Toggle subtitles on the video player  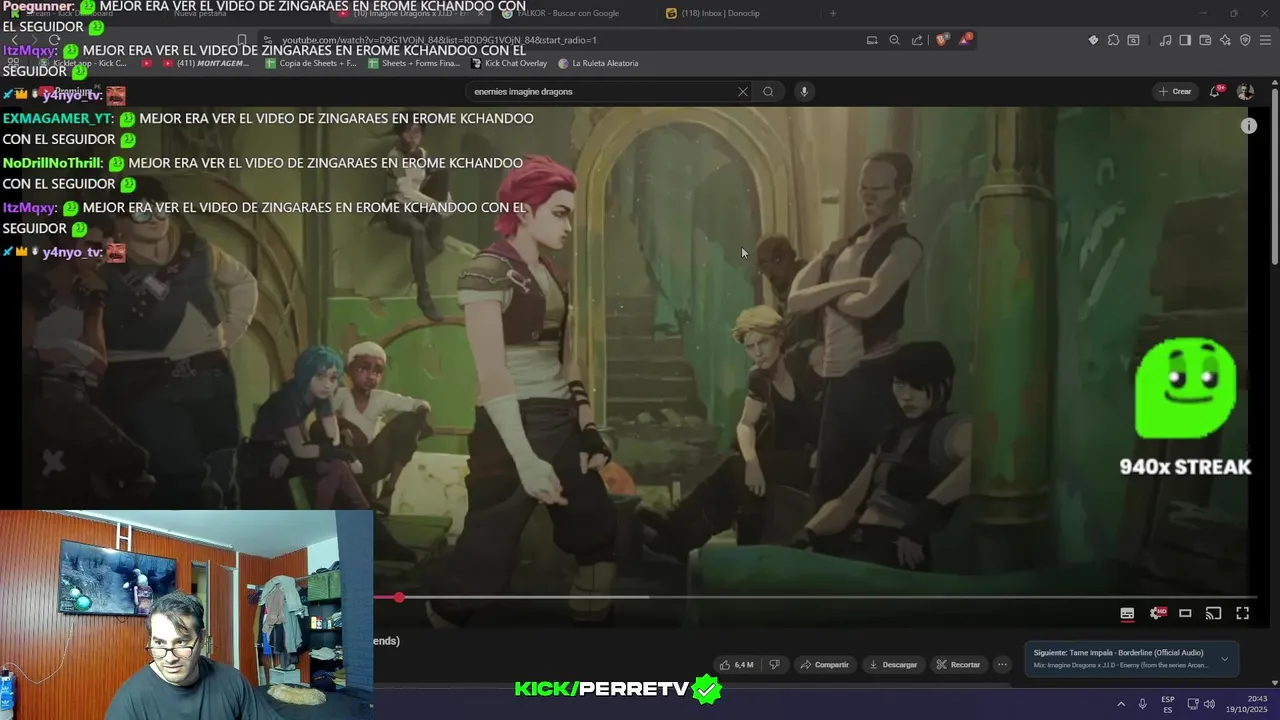point(1127,613)
